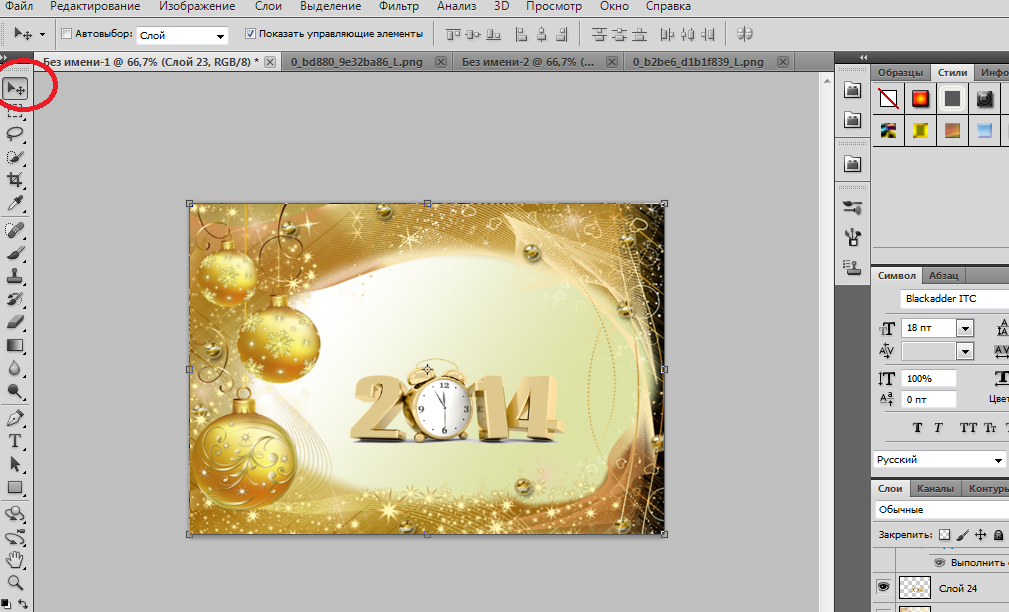Open the Русский language dropdown
This screenshot has width=1009, height=612.
(x=940, y=459)
